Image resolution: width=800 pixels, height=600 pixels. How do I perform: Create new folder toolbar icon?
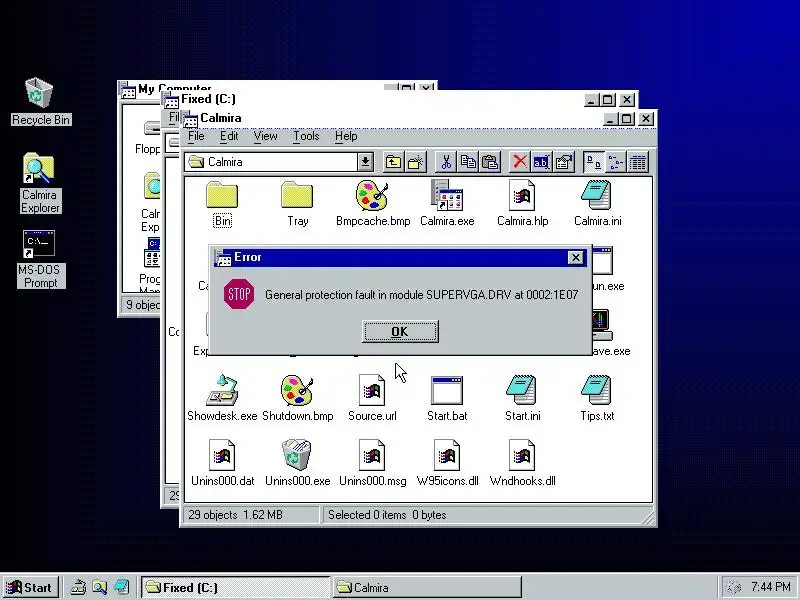(x=416, y=162)
